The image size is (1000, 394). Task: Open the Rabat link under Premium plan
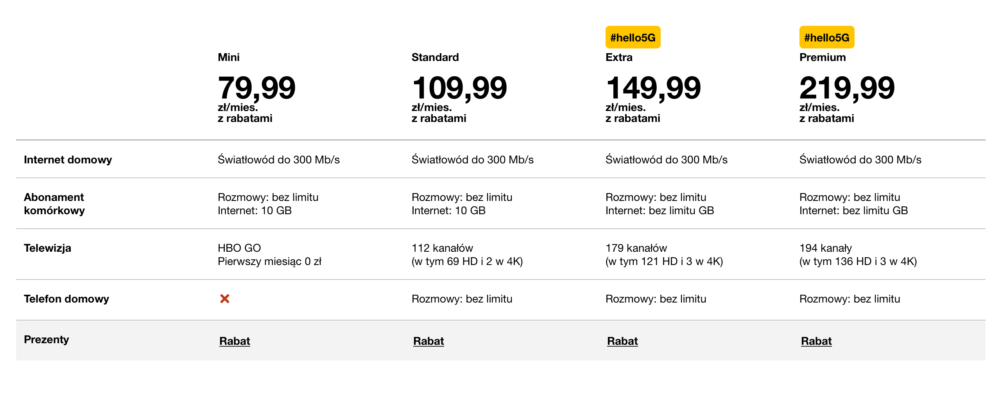816,341
